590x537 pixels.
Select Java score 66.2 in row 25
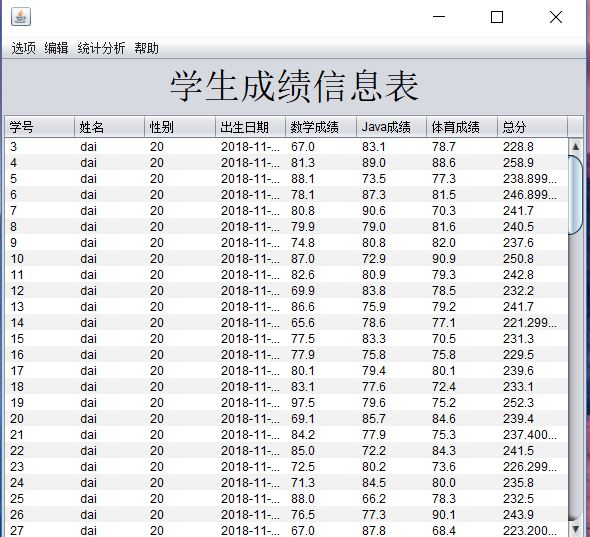click(392, 499)
